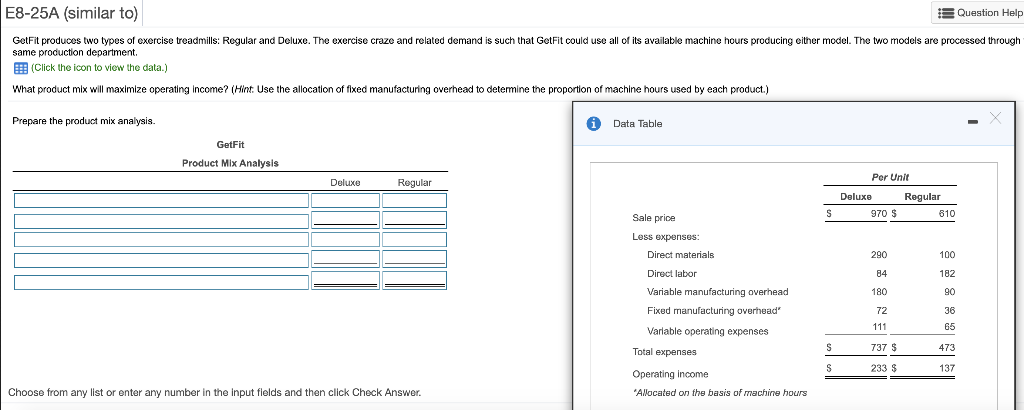Click the blue info icon in Data Table
The width and height of the screenshot is (1024, 410).
click(593, 123)
